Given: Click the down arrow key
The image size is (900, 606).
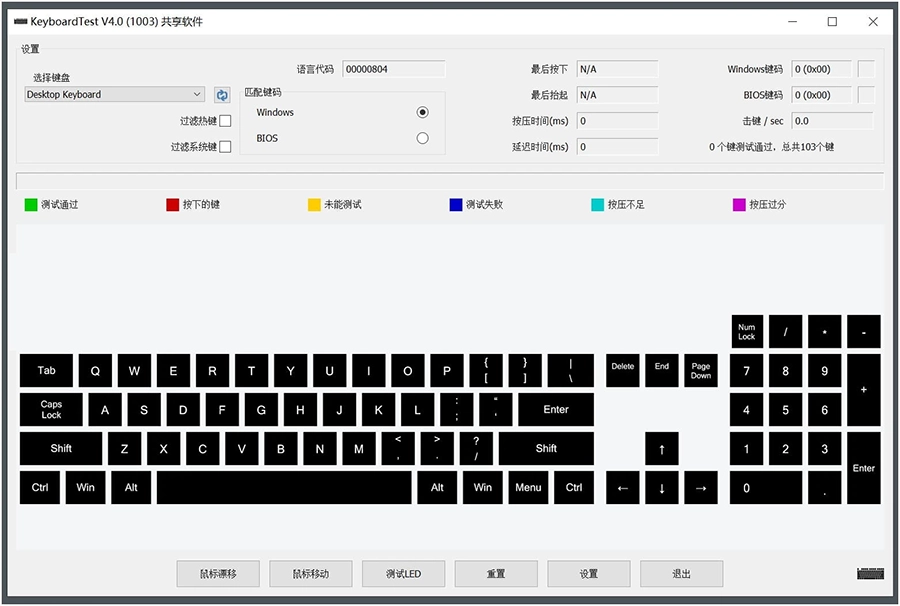Looking at the screenshot, I should tap(661, 488).
